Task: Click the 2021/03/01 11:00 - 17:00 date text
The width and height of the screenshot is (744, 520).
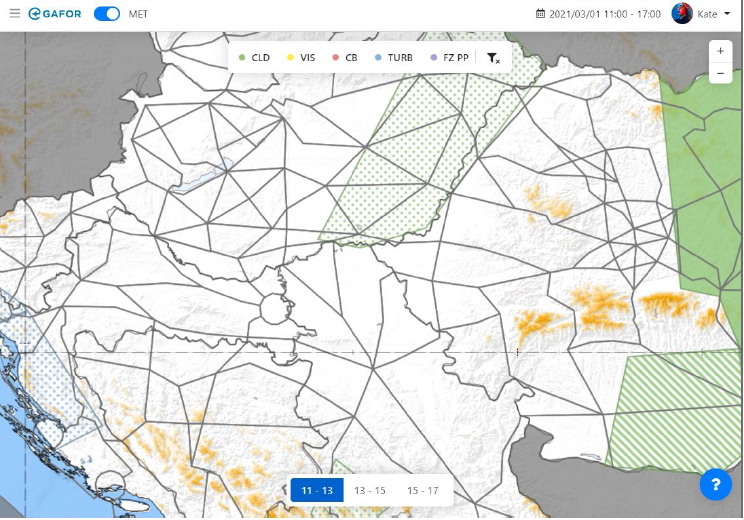Action: pyautogui.click(x=604, y=14)
